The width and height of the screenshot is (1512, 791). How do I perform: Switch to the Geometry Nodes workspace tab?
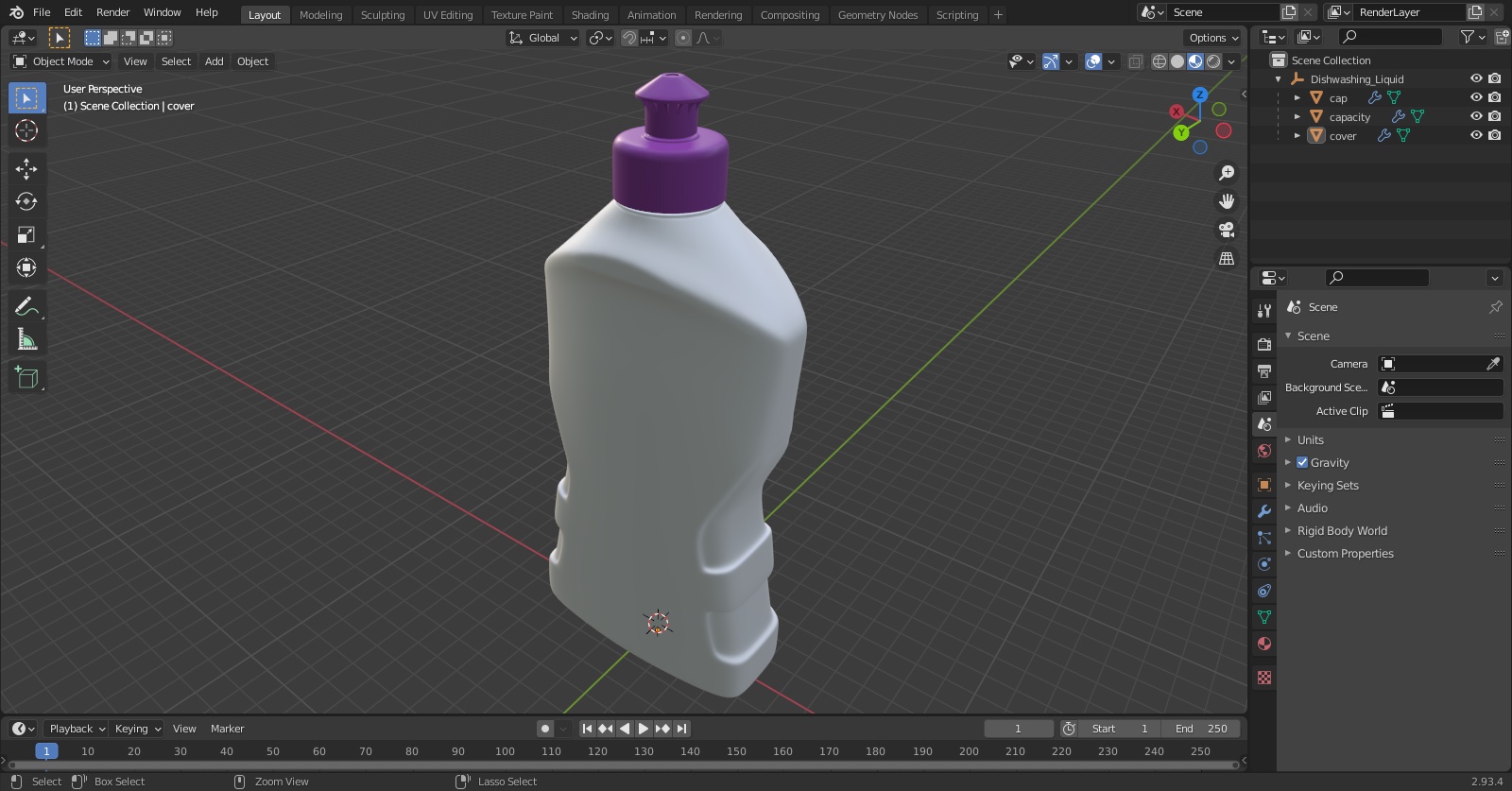pos(878,15)
